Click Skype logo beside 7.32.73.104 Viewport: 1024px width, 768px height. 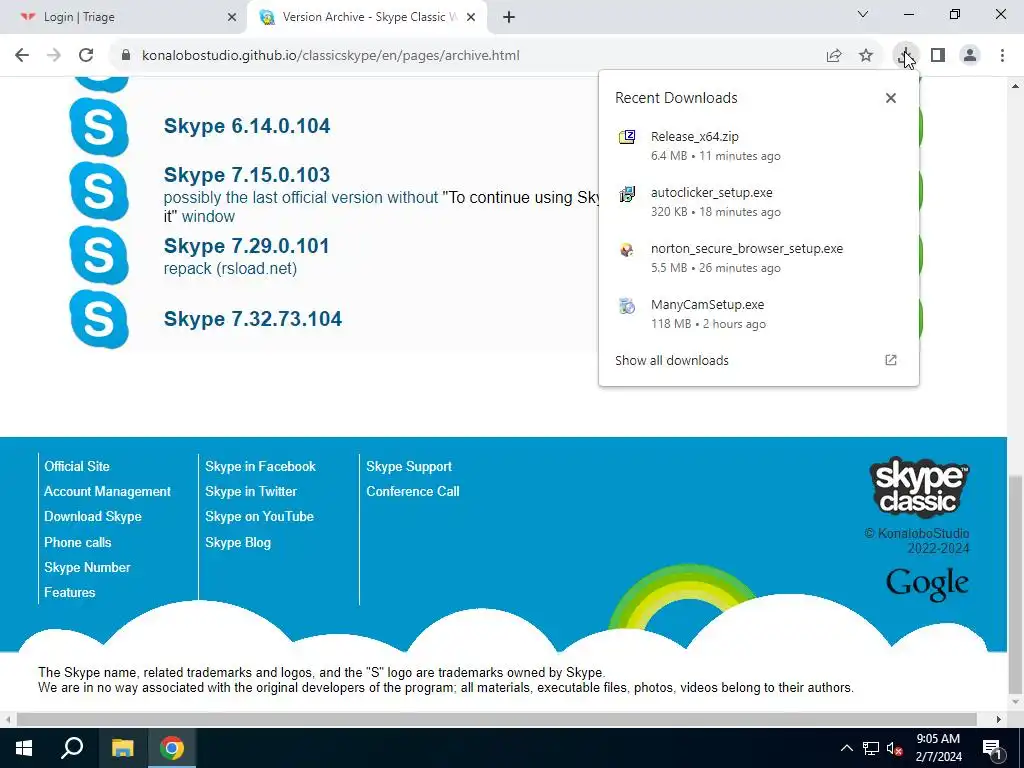[99, 319]
